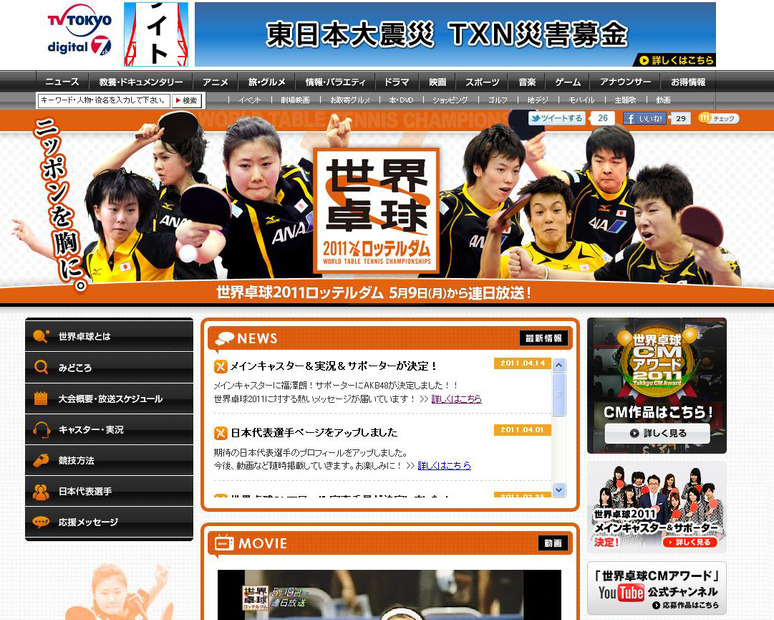
Task: Click the Facebook いいね! button
Action: point(645,118)
